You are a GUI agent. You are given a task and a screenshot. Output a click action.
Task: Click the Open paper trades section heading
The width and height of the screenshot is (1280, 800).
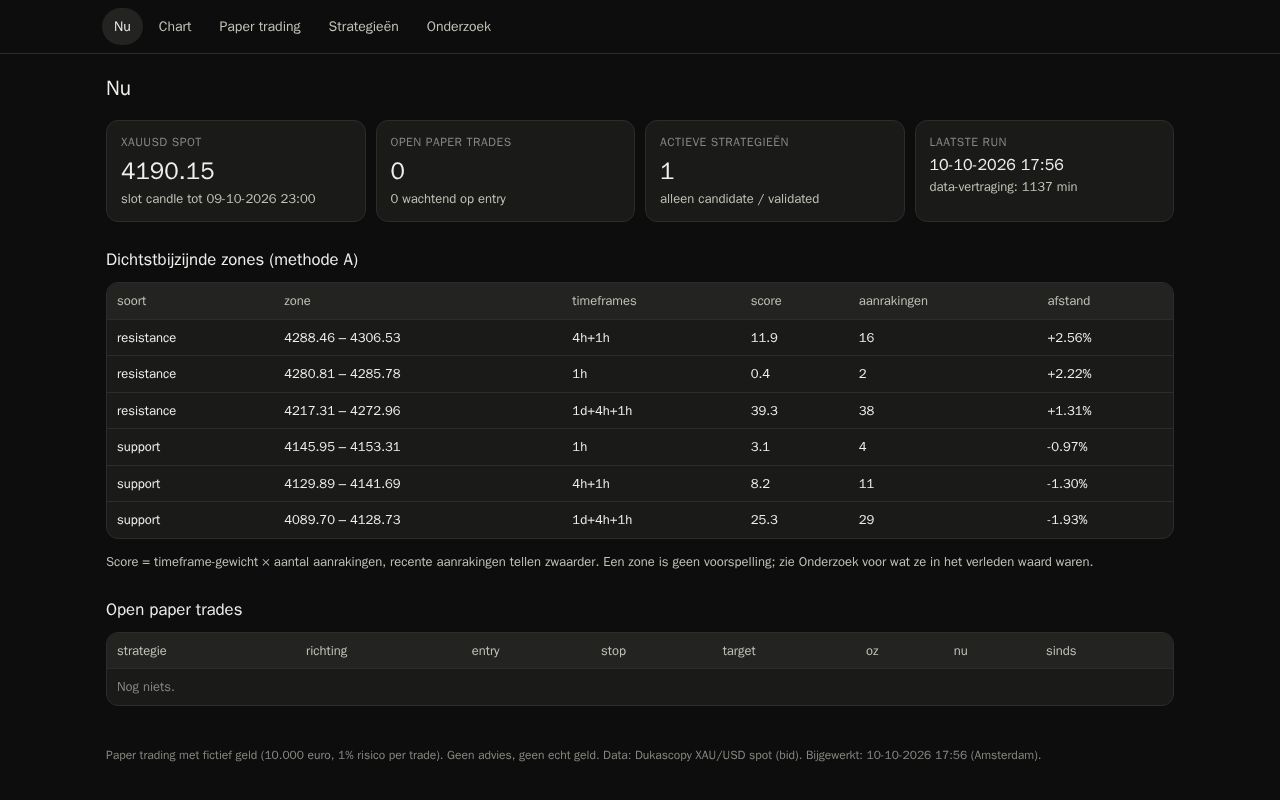tap(174, 610)
